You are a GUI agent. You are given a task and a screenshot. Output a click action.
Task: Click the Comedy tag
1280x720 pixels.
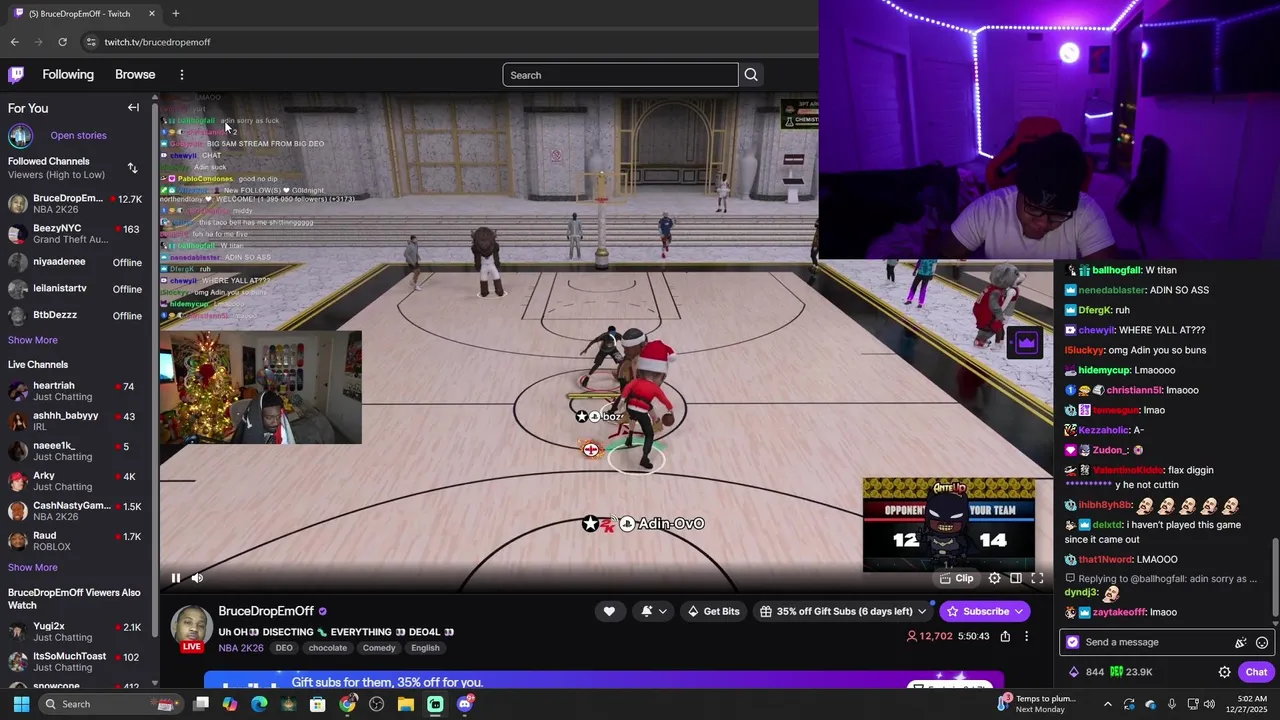click(x=379, y=648)
